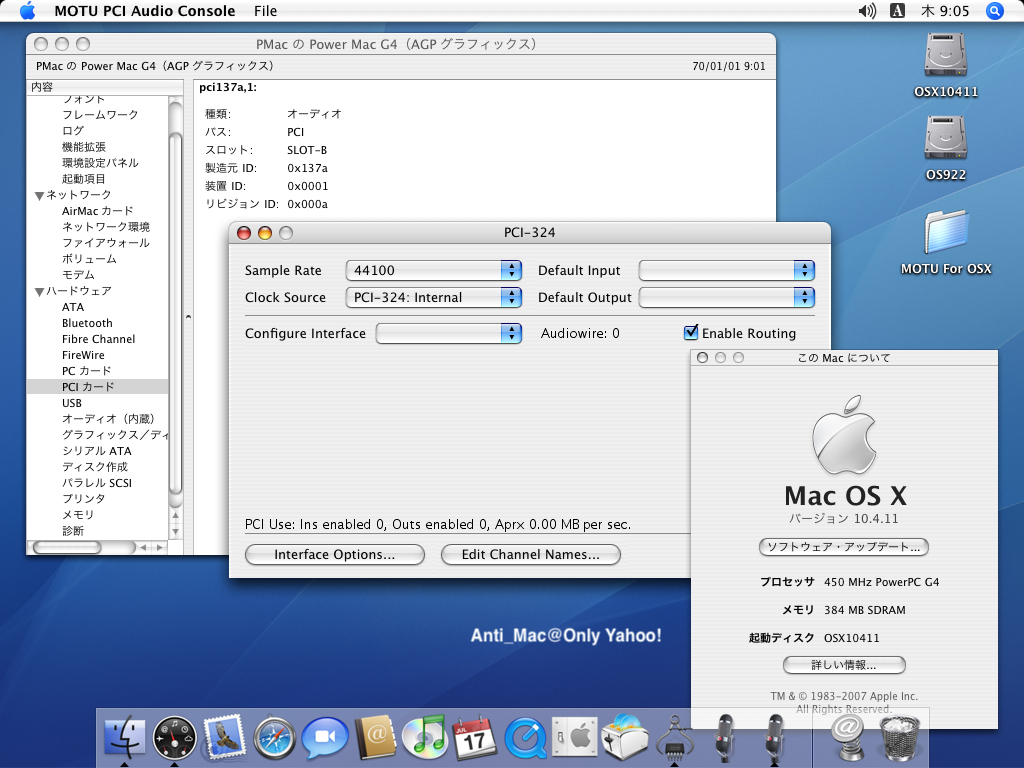Open the Trash in the dock

click(898, 738)
